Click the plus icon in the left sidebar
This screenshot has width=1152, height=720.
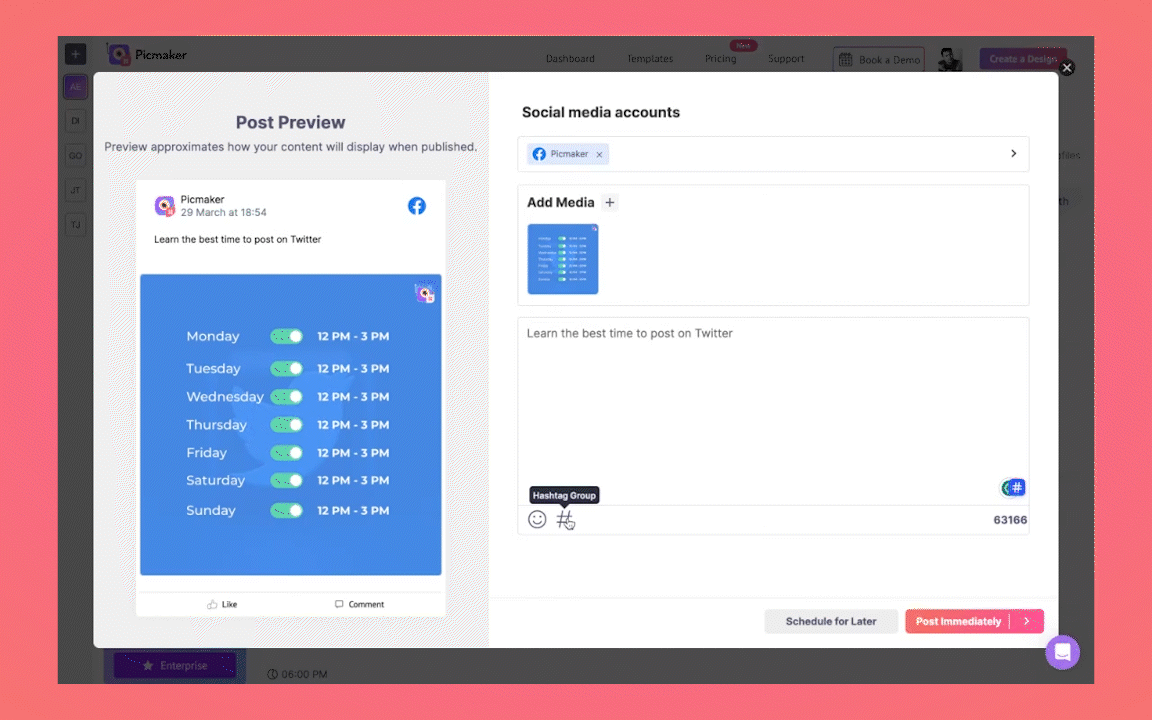point(75,54)
